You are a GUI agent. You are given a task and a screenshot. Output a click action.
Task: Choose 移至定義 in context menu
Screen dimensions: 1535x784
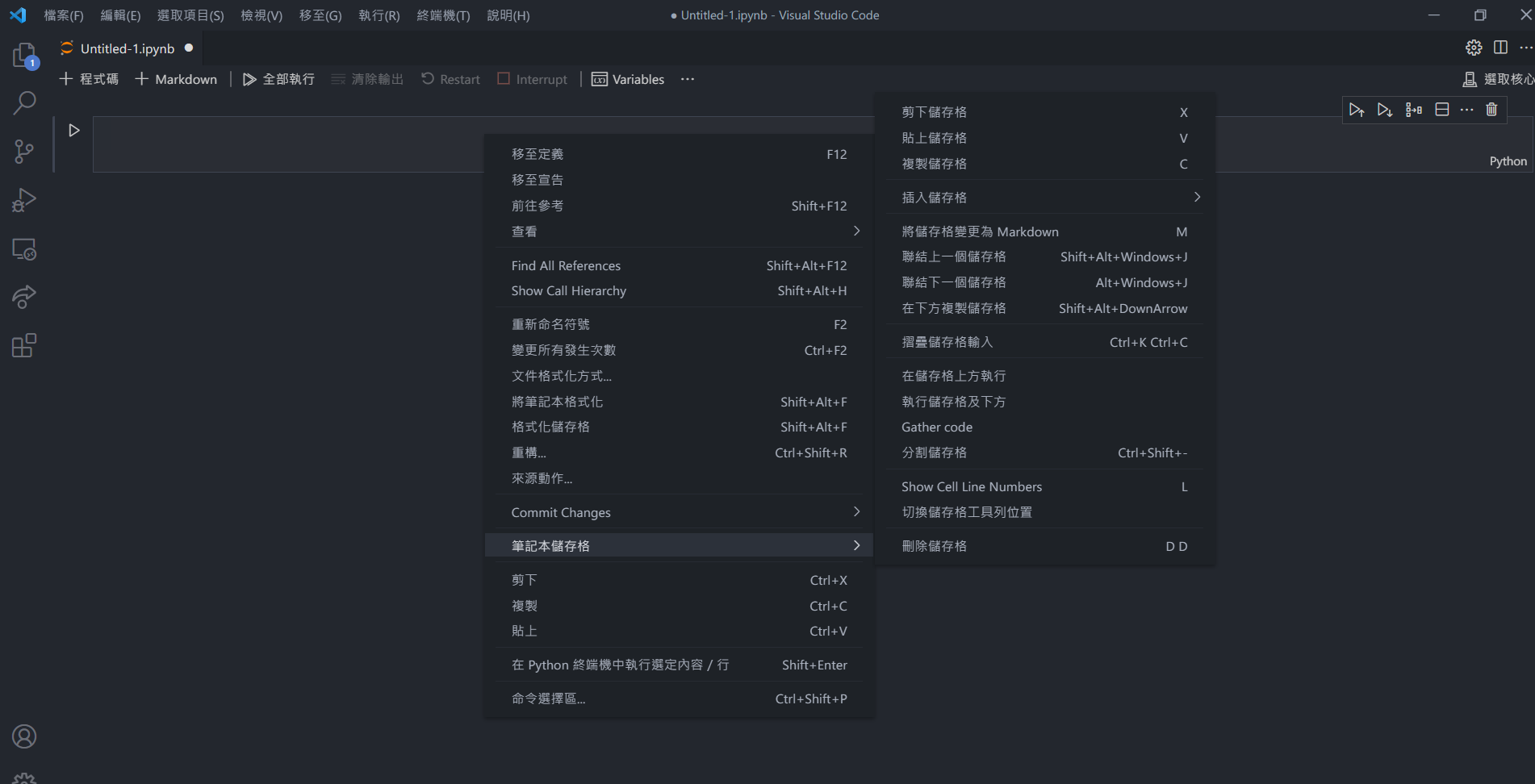click(680, 154)
